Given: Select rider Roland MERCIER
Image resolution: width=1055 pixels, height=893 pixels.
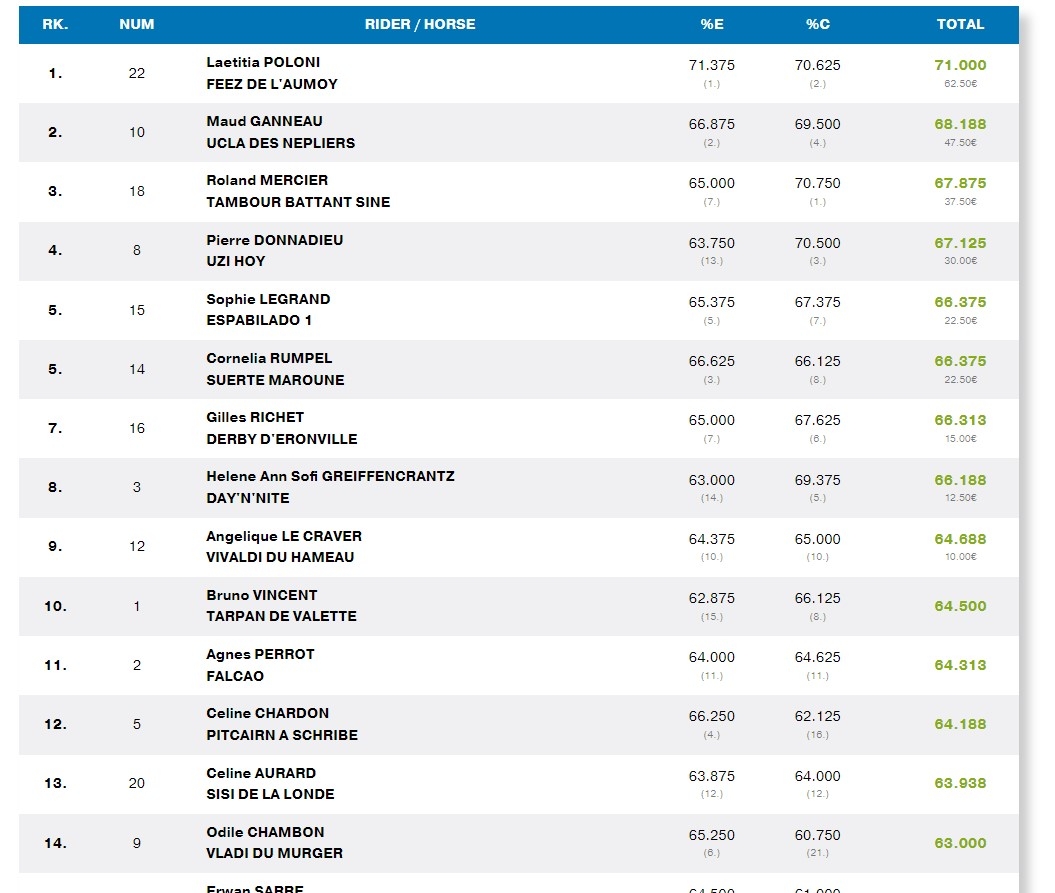Looking at the screenshot, I should 267,180.
